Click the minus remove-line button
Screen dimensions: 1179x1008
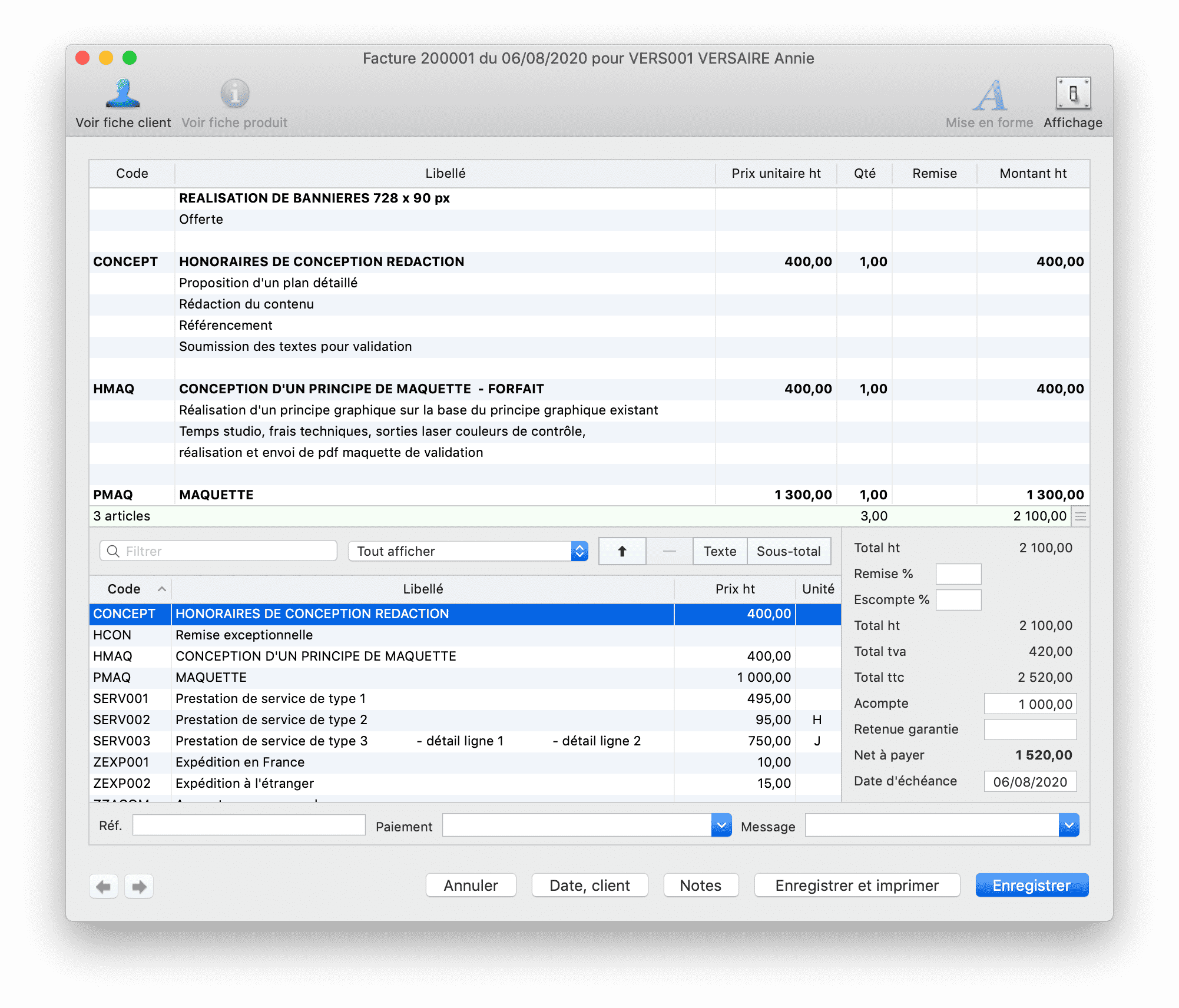point(669,551)
